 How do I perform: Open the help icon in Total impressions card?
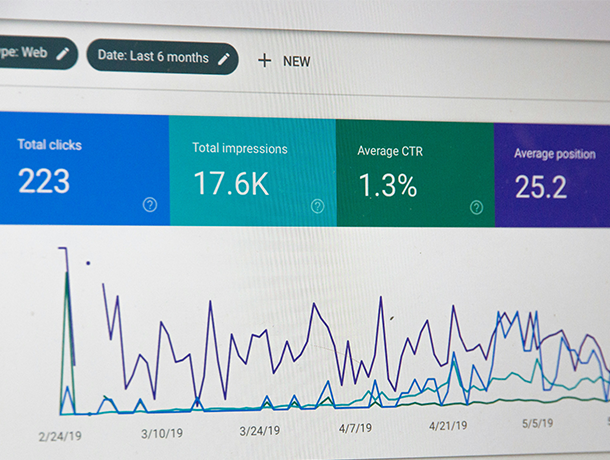point(317,206)
